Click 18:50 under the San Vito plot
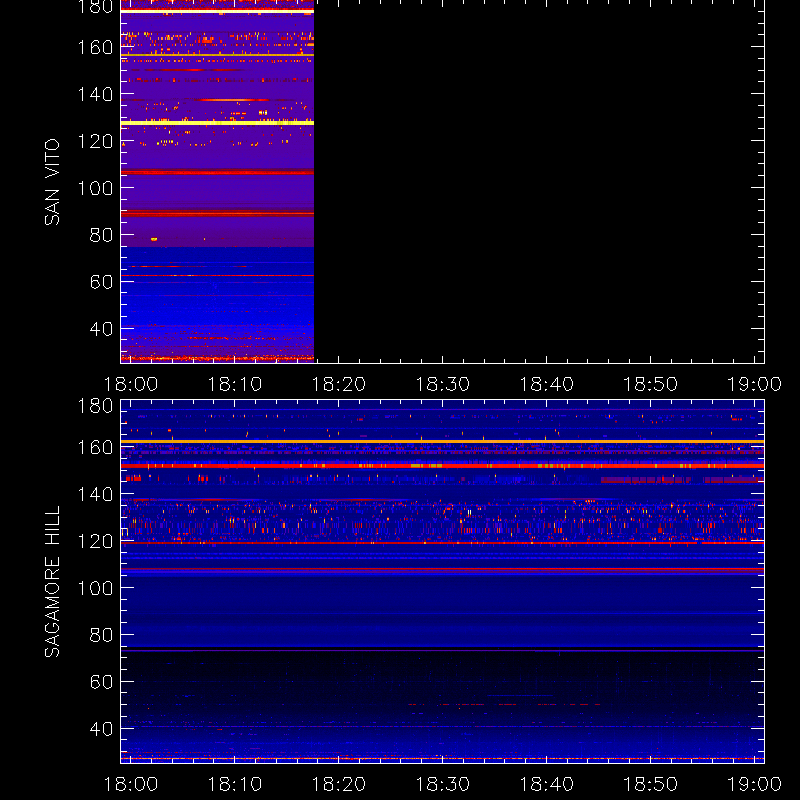The image size is (800, 800). click(x=651, y=384)
